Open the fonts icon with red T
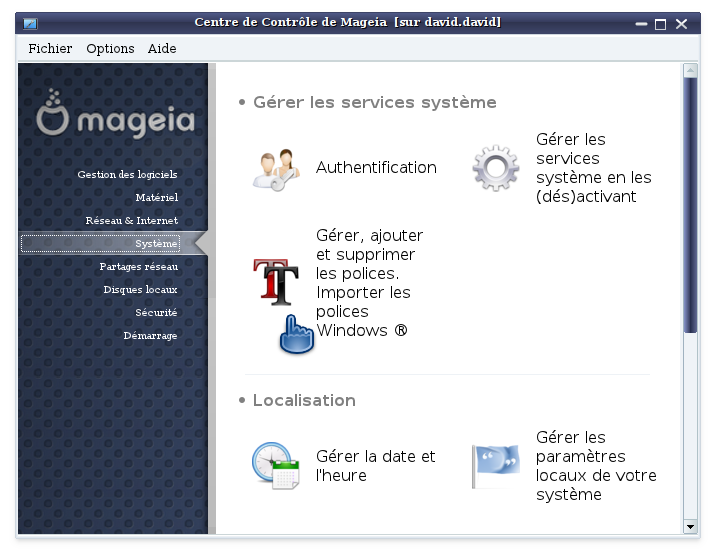The height and width of the screenshot is (557, 716). point(276,282)
